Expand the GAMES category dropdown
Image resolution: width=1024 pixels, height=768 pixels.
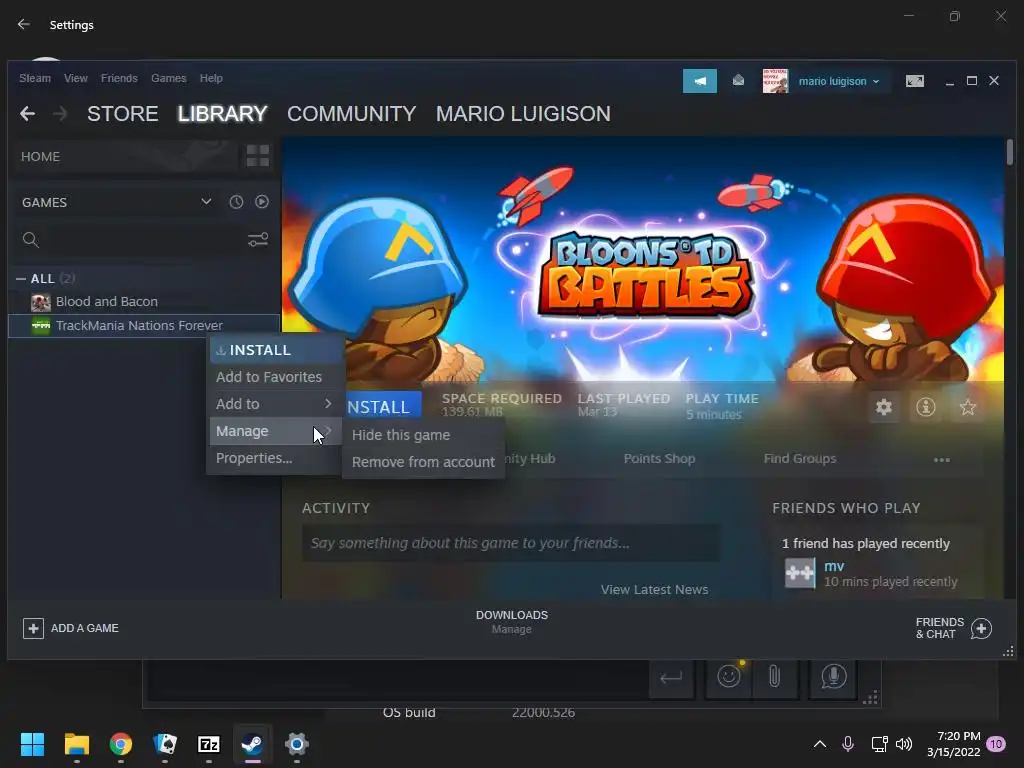pyautogui.click(x=206, y=202)
